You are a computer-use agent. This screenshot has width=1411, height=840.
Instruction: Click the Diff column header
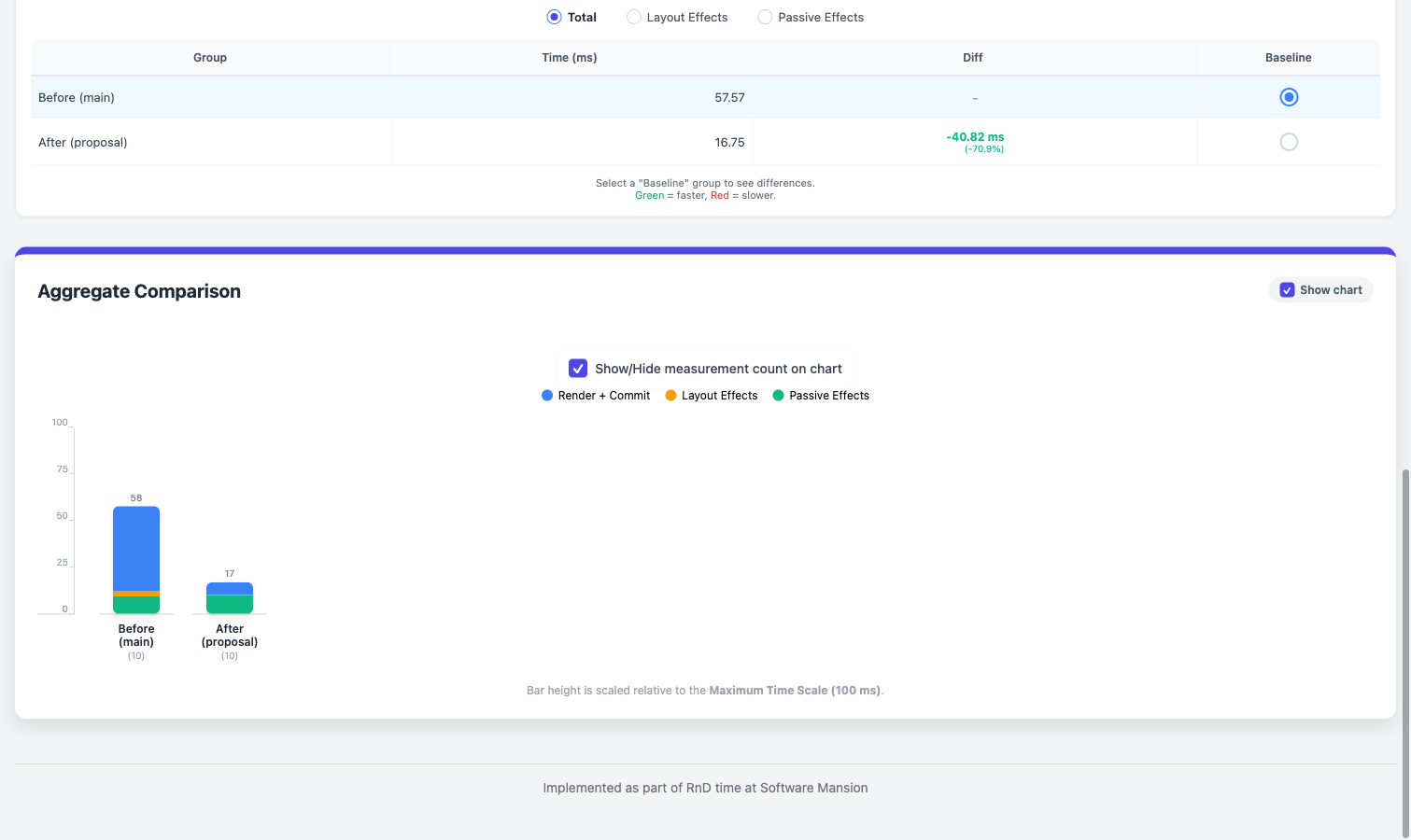click(973, 58)
